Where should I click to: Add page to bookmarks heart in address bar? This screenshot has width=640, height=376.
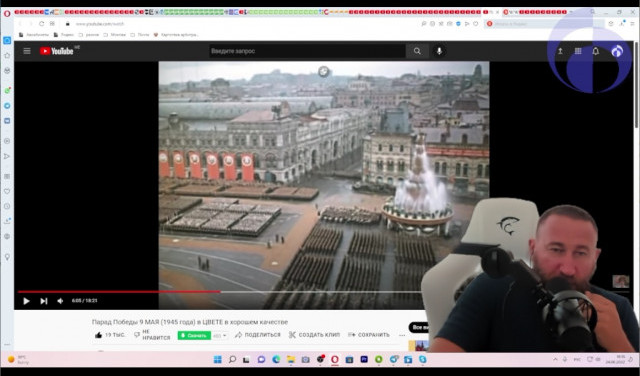(x=476, y=24)
